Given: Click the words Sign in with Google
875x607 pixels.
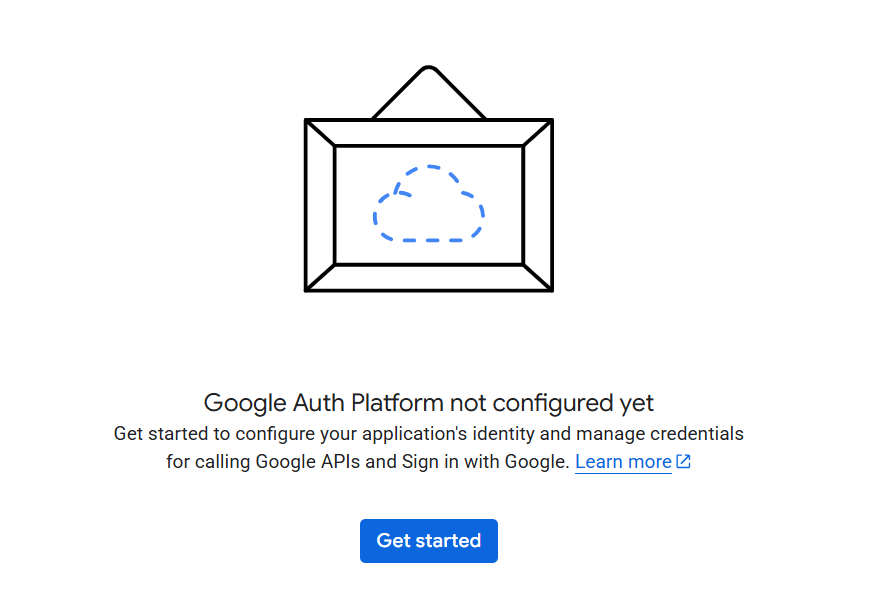Looking at the screenshot, I should tap(485, 462).
